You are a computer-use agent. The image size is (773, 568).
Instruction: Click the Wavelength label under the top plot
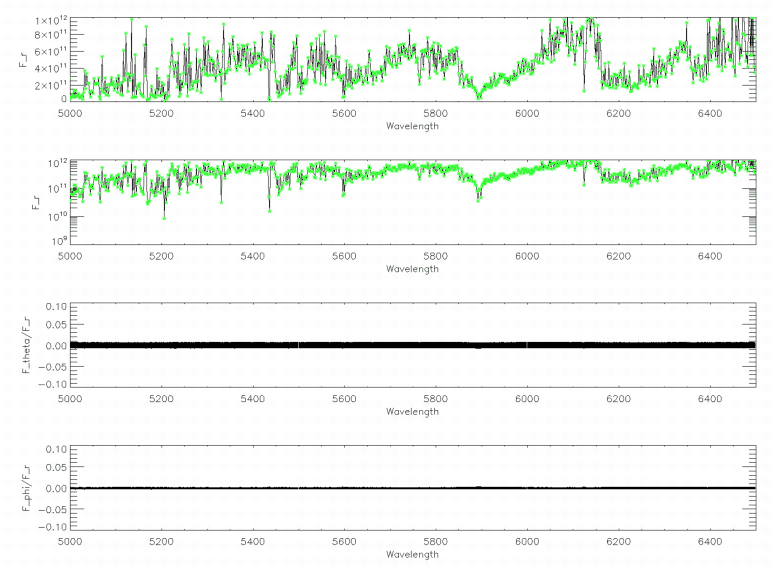click(x=411, y=126)
